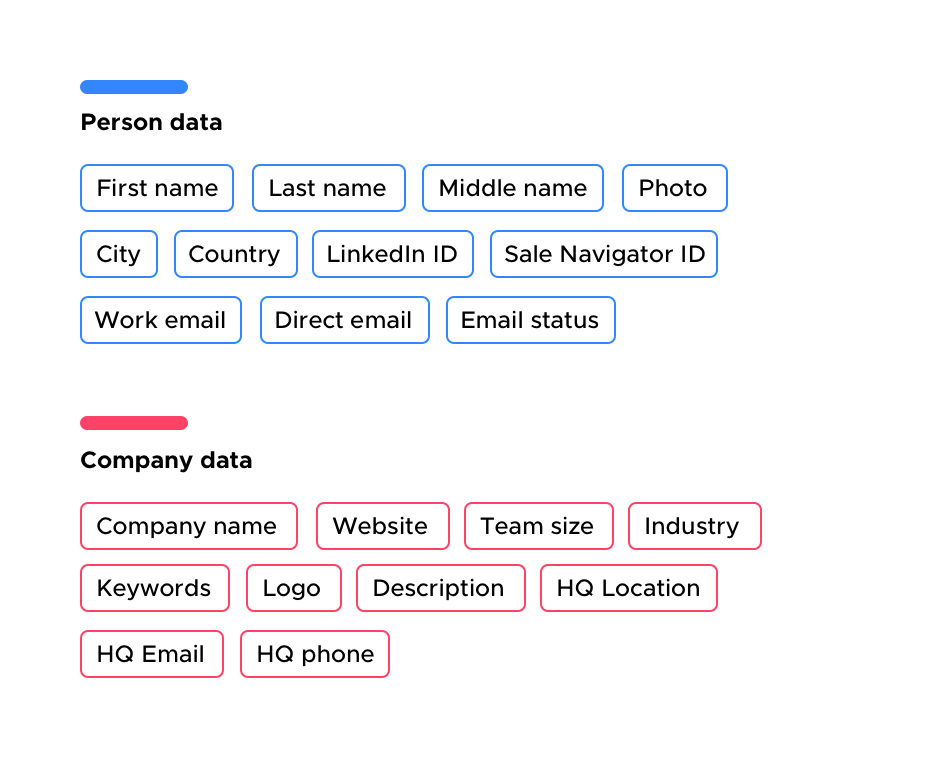Pick the Logo tag
Viewport: 948px width, 780px height.
tap(293, 588)
